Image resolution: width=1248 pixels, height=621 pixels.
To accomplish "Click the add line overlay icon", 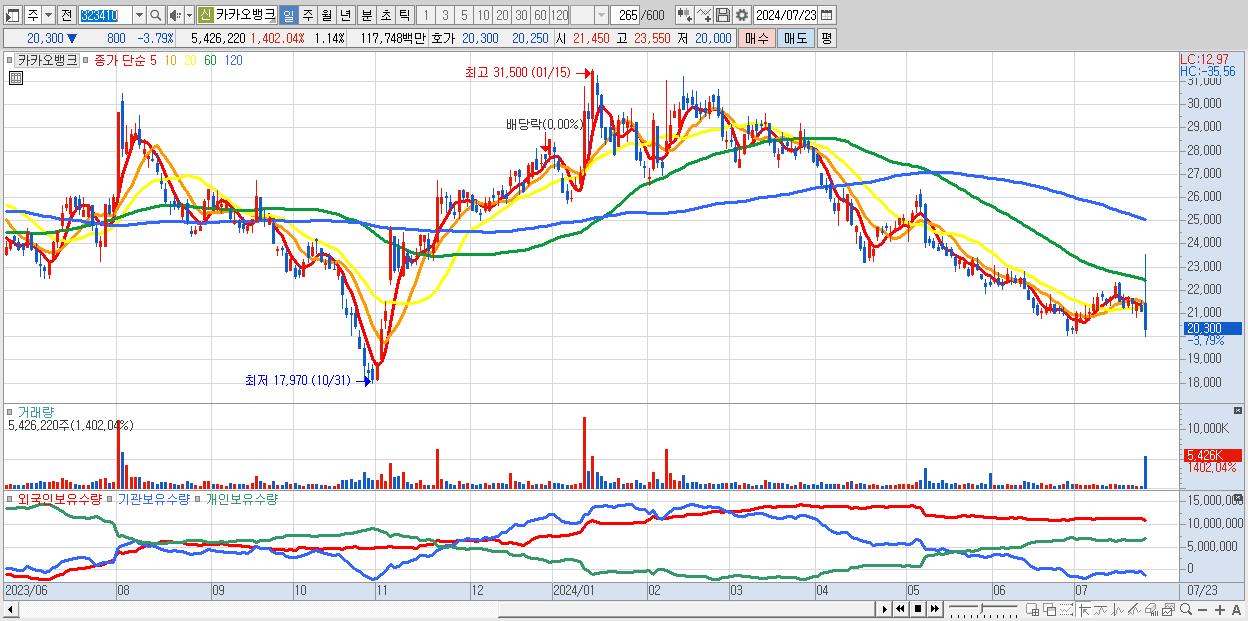I will (703, 15).
